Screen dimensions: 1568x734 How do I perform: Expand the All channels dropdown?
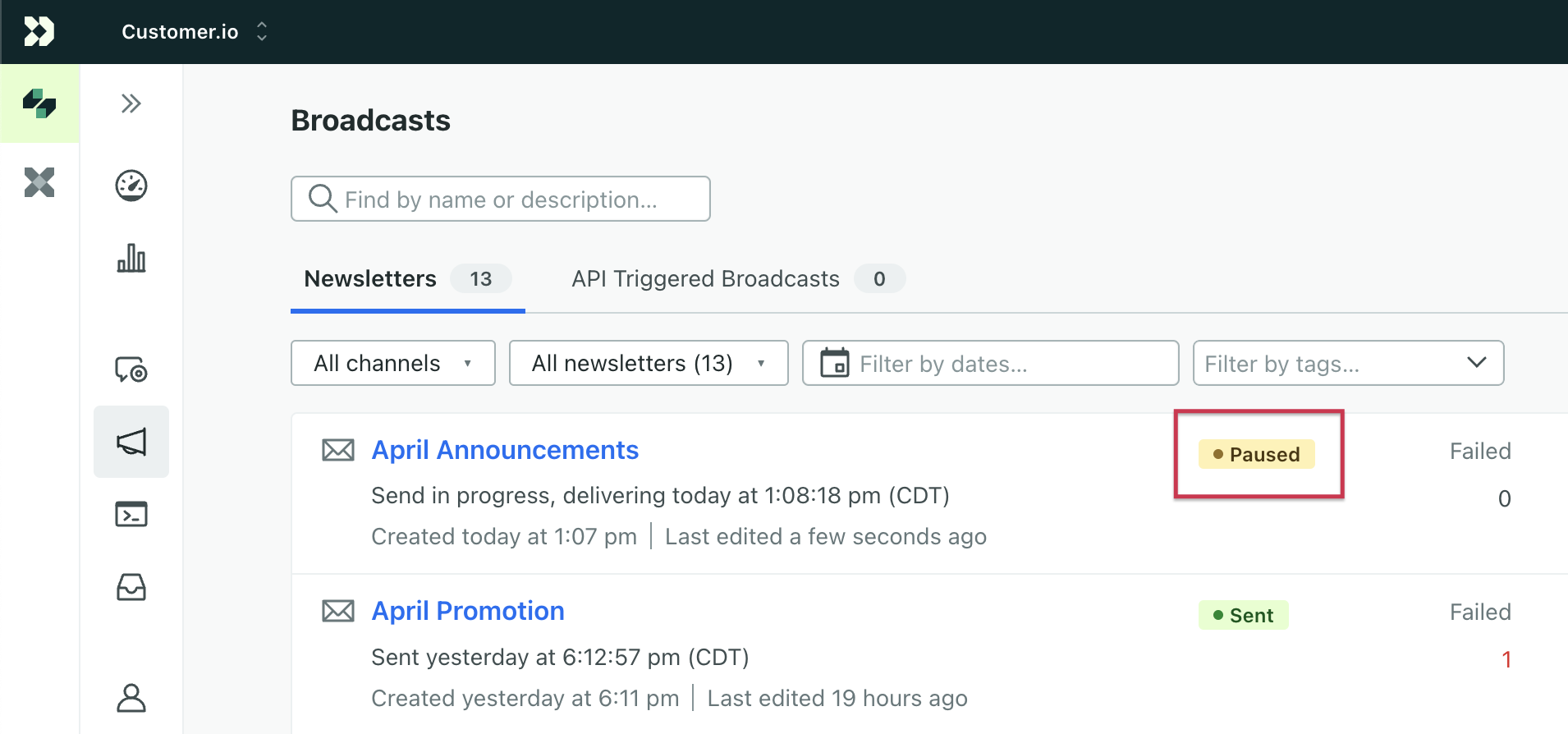click(392, 363)
